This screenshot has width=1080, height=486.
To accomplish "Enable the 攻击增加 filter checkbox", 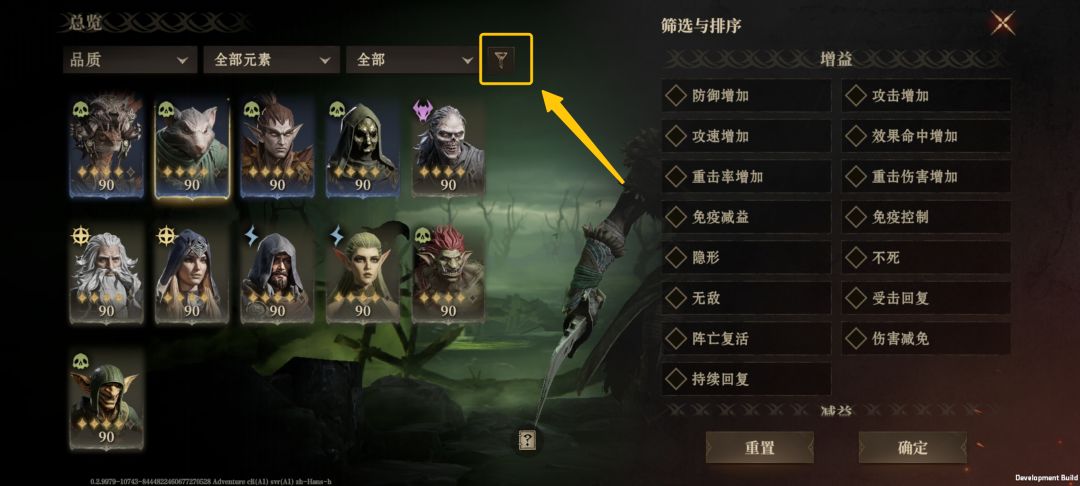I will tap(926, 96).
